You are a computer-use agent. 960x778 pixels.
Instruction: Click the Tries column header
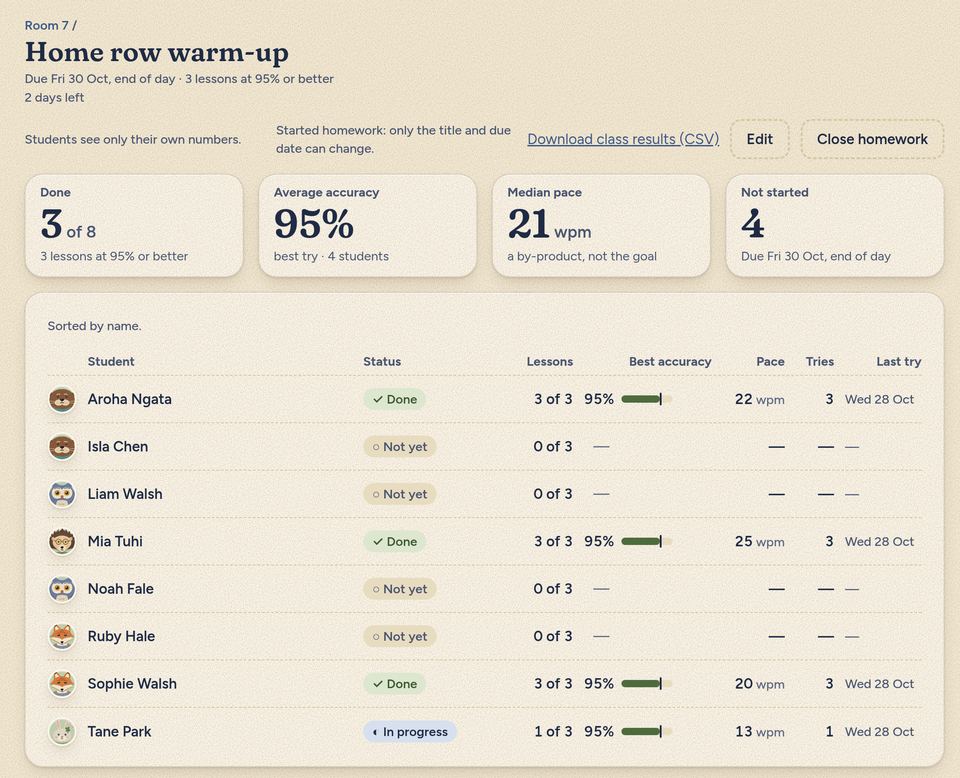coord(820,361)
